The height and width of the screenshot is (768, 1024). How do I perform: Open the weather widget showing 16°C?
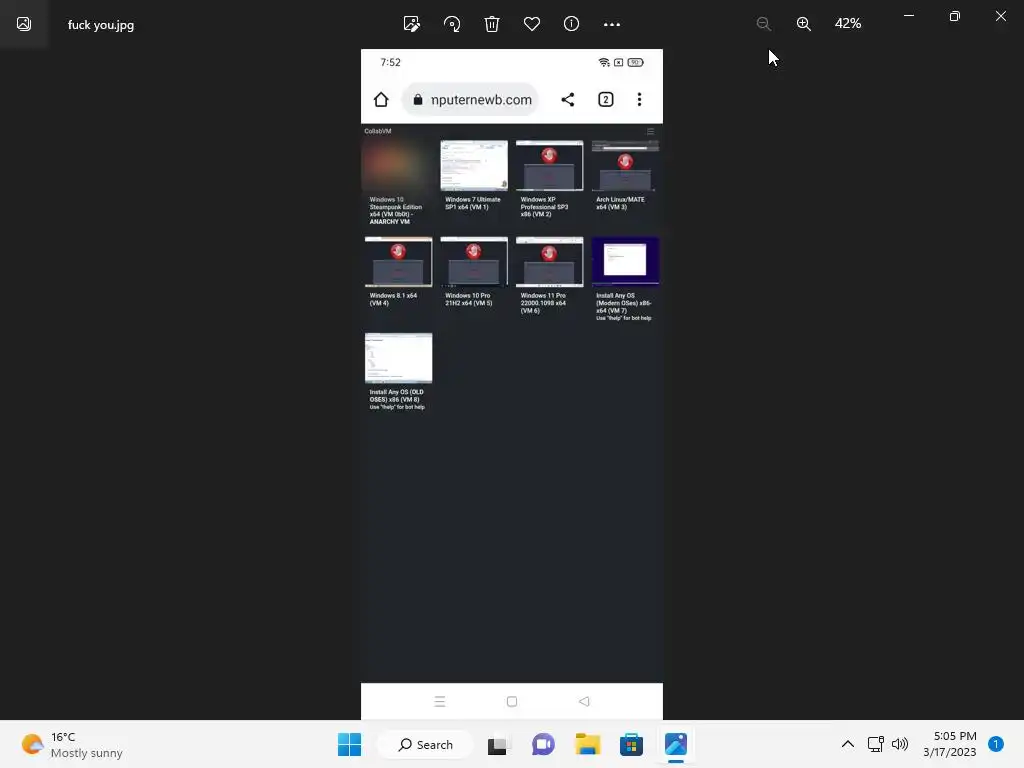[72, 744]
